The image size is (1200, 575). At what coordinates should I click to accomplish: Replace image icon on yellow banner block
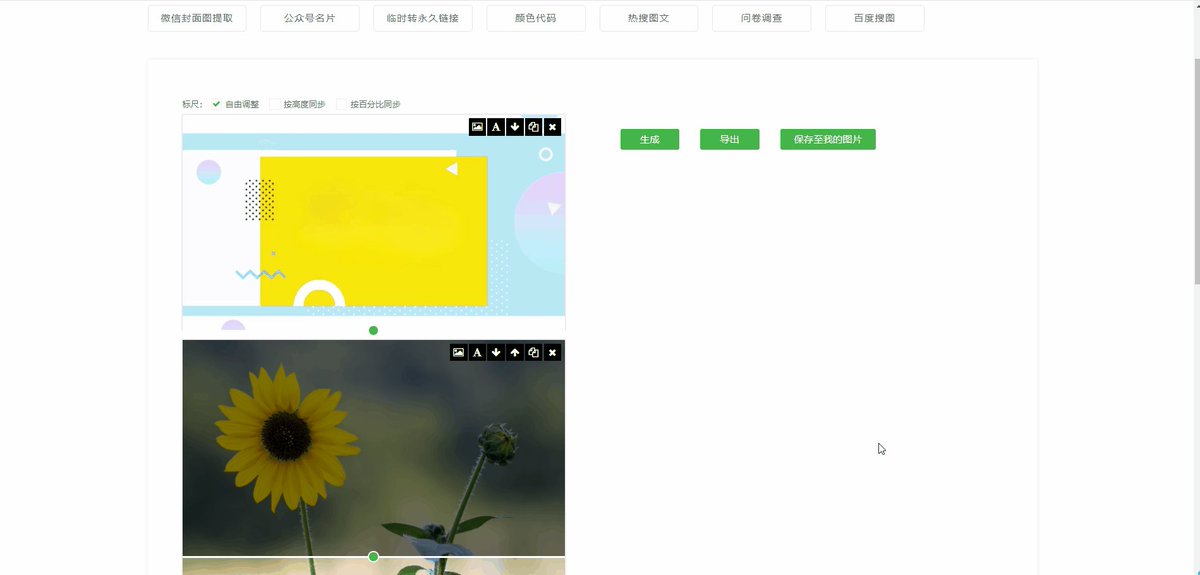(477, 127)
